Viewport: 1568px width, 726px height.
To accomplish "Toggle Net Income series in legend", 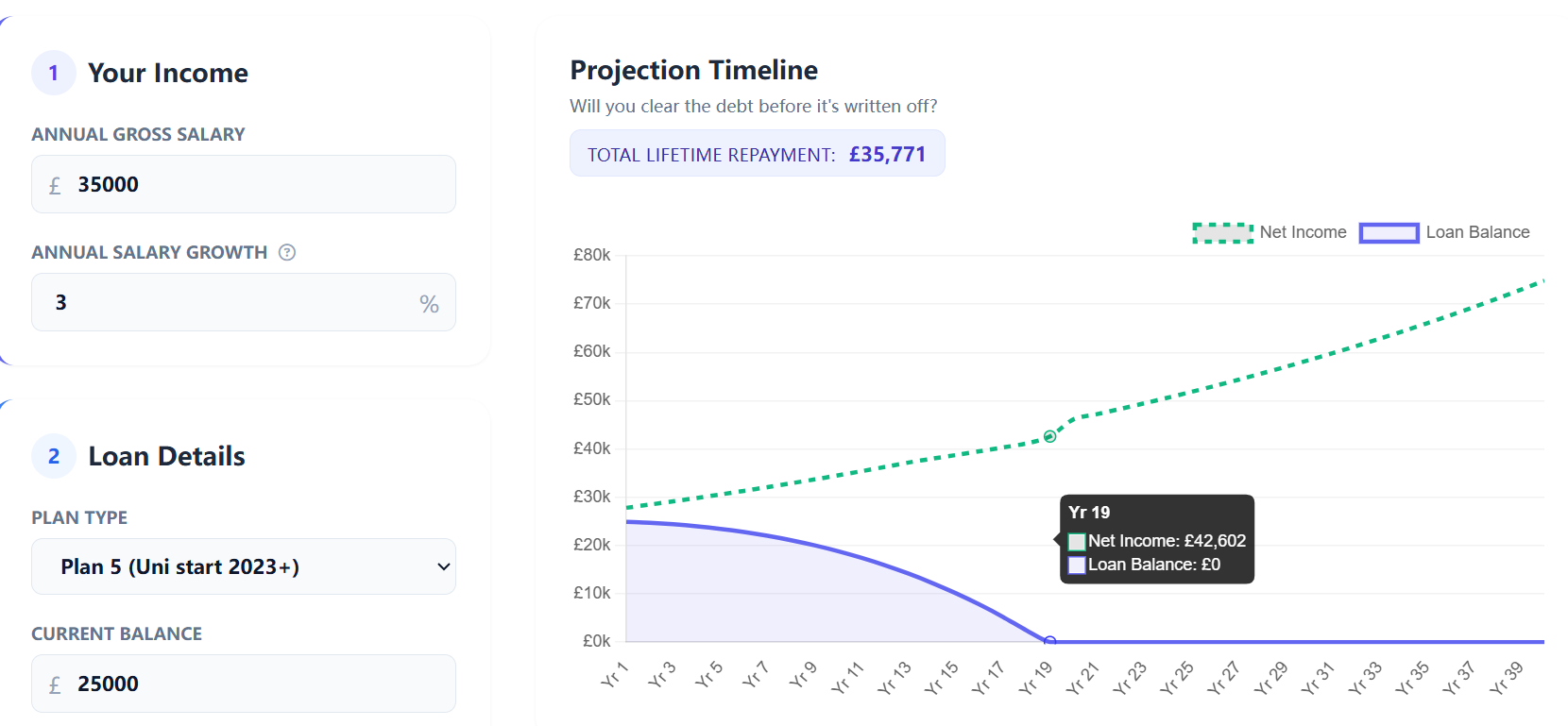I will (1303, 232).
